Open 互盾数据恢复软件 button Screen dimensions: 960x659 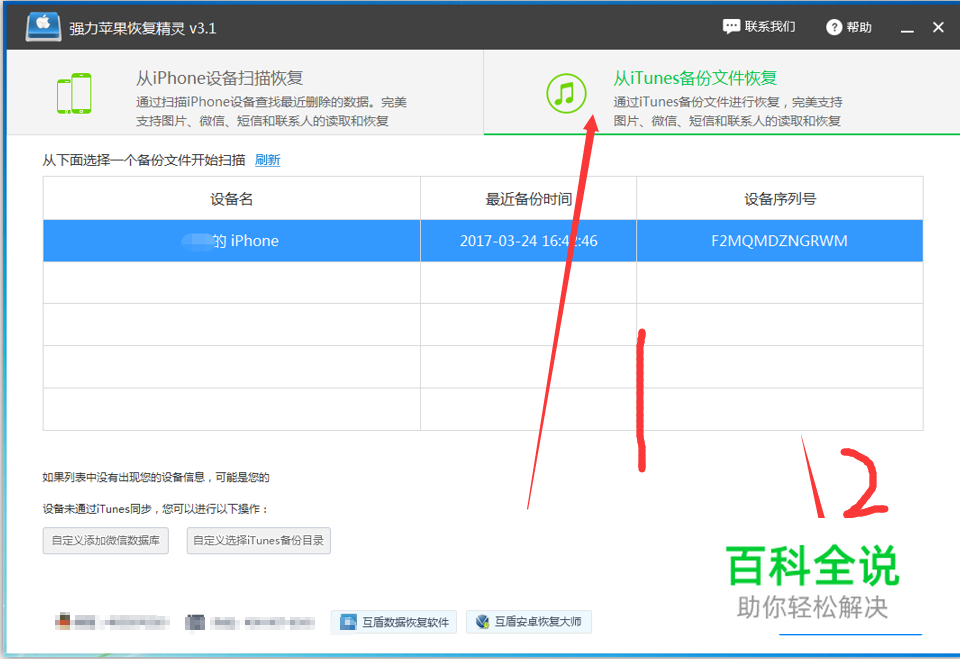pos(394,622)
